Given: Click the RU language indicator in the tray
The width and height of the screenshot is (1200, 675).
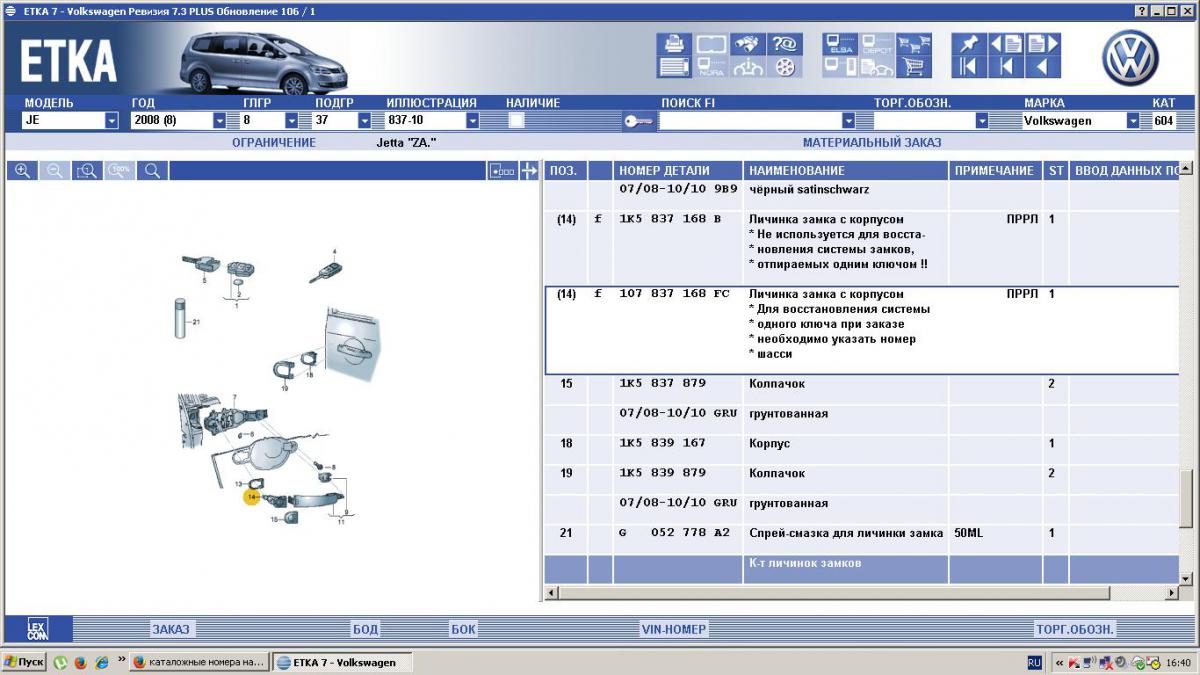Looking at the screenshot, I should [1034, 662].
